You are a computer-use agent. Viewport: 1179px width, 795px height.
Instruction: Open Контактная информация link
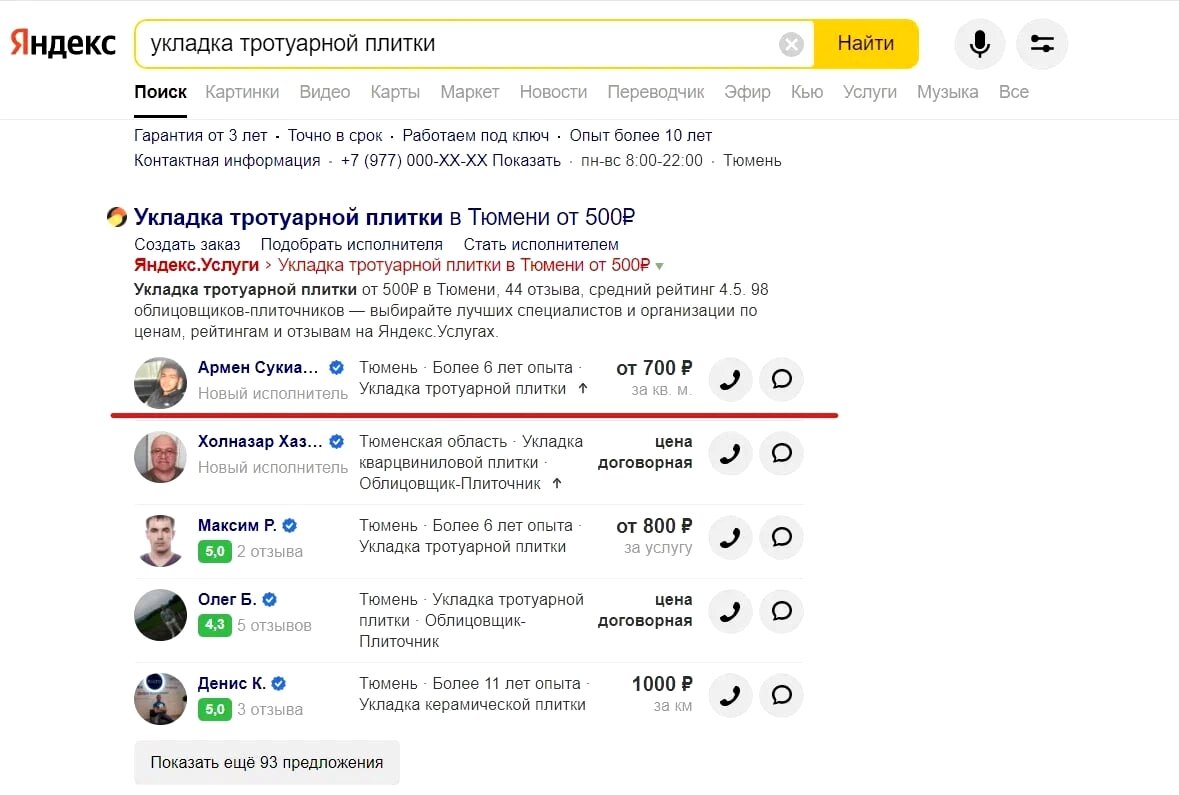pos(227,160)
